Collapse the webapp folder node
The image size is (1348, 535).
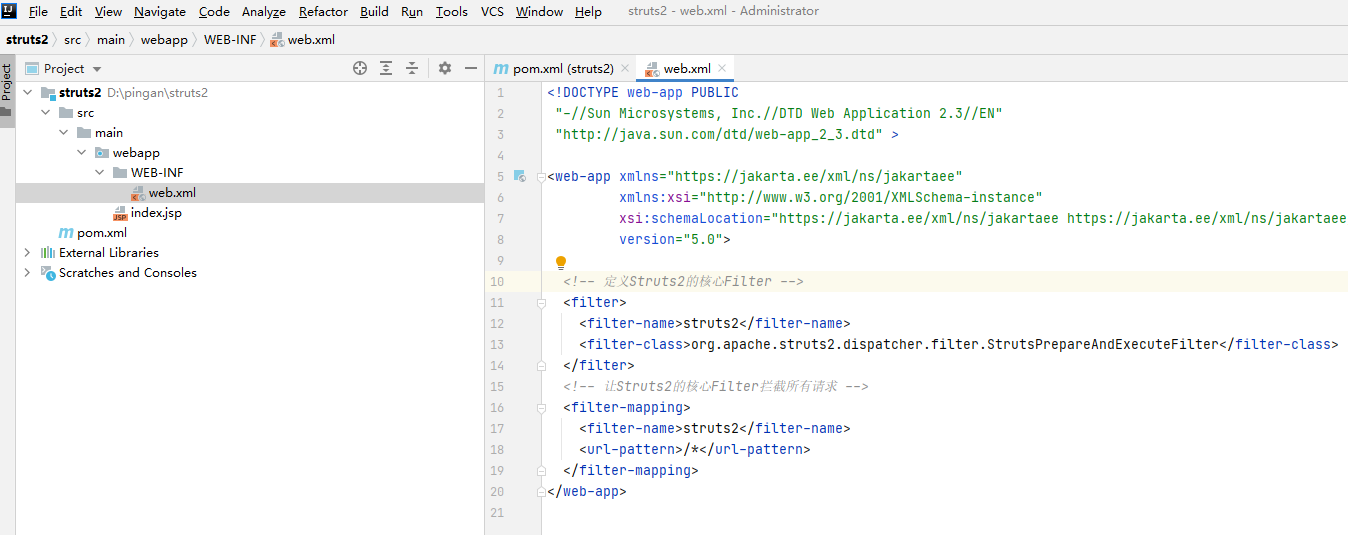click(82, 153)
